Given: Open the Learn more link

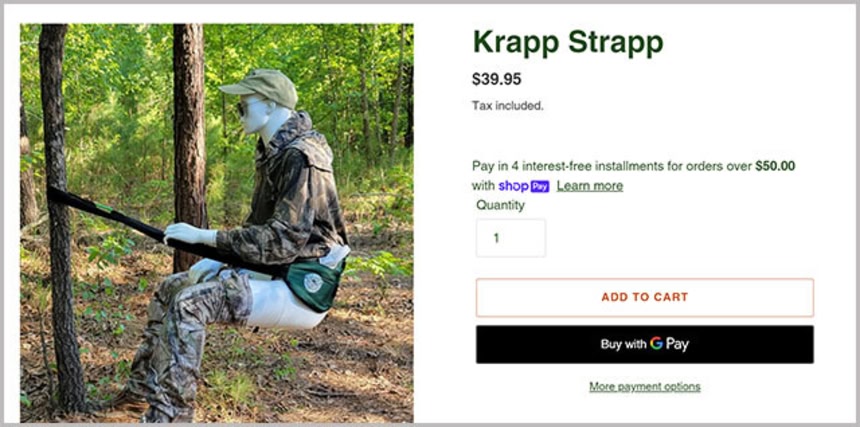Looking at the screenshot, I should [x=589, y=186].
